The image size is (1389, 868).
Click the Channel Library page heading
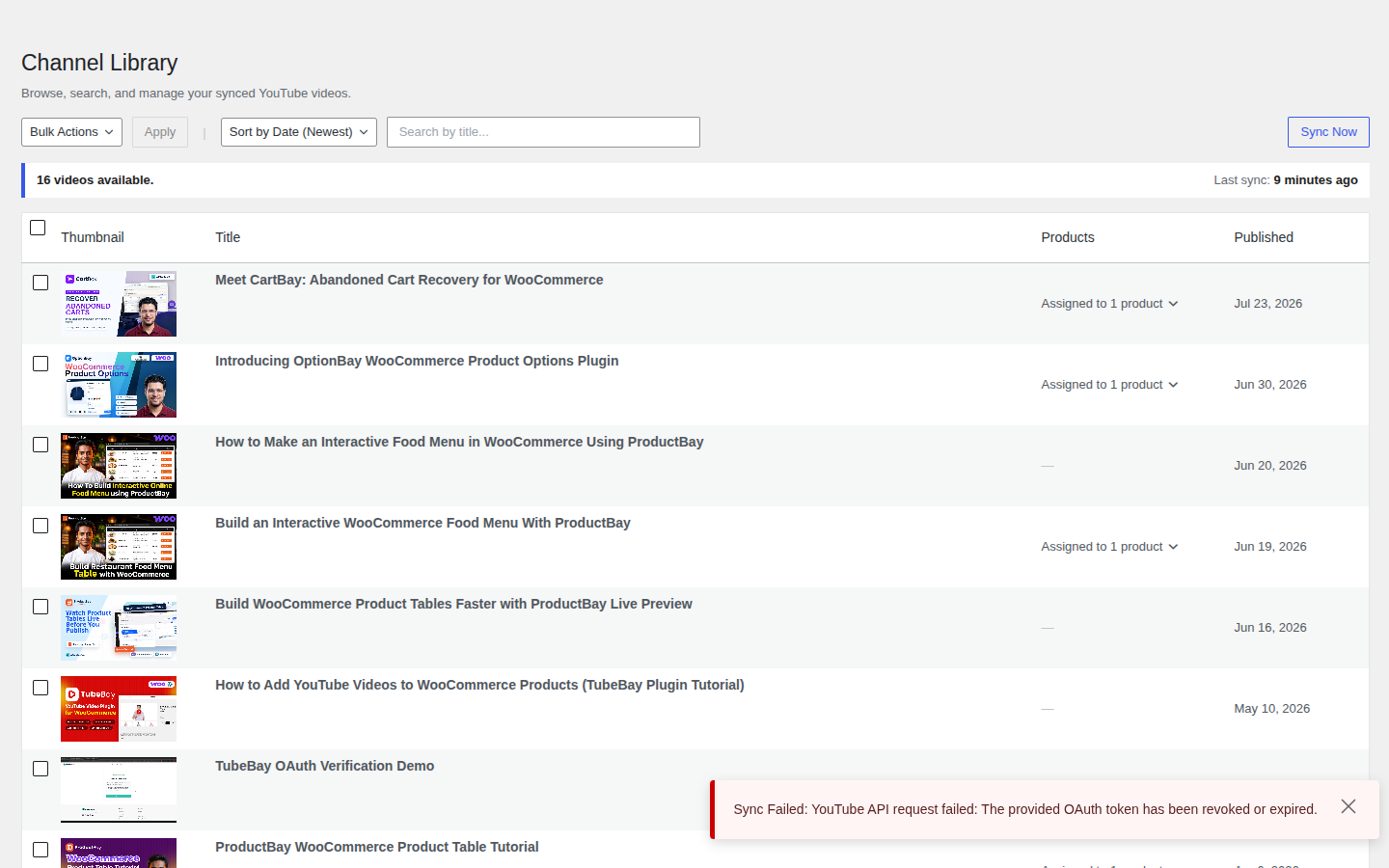[99, 63]
